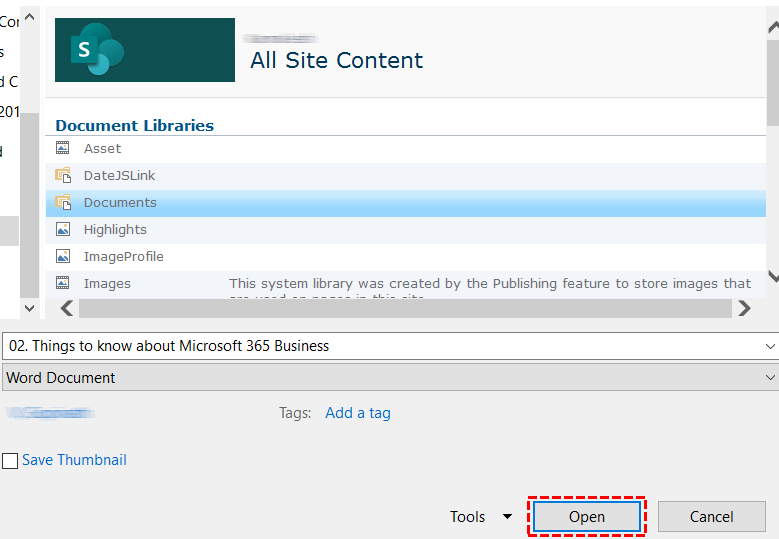The image size is (779, 539).
Task: Click the Add a tag link
Action: coord(357,412)
